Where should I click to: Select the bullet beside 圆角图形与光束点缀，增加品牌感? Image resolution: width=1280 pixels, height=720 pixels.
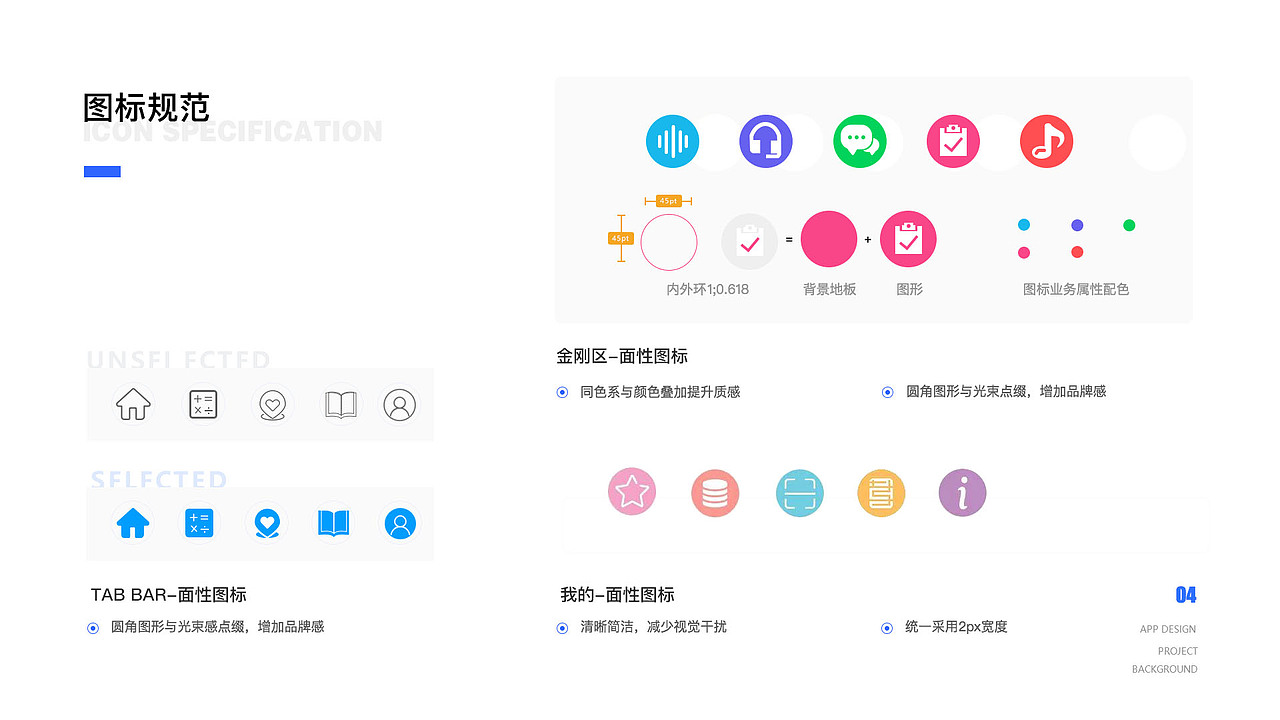(x=887, y=392)
